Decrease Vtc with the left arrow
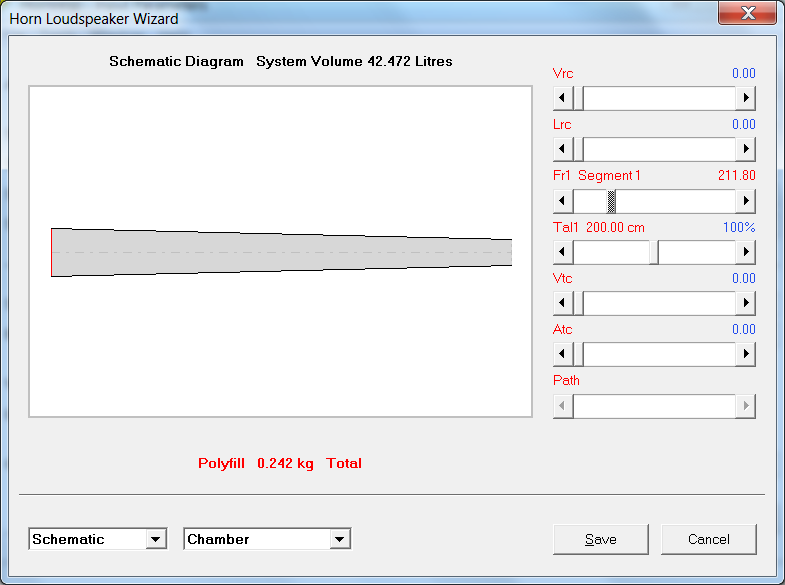The width and height of the screenshot is (785, 585). click(x=563, y=303)
